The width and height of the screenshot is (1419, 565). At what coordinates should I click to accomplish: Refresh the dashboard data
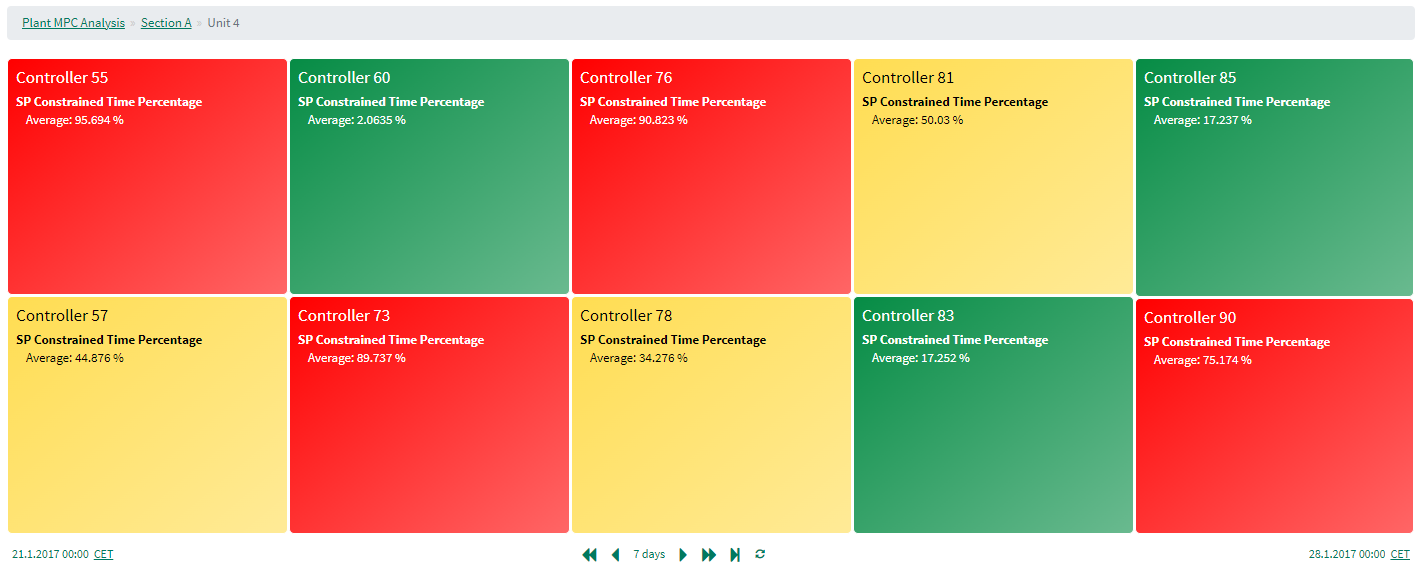pos(760,554)
